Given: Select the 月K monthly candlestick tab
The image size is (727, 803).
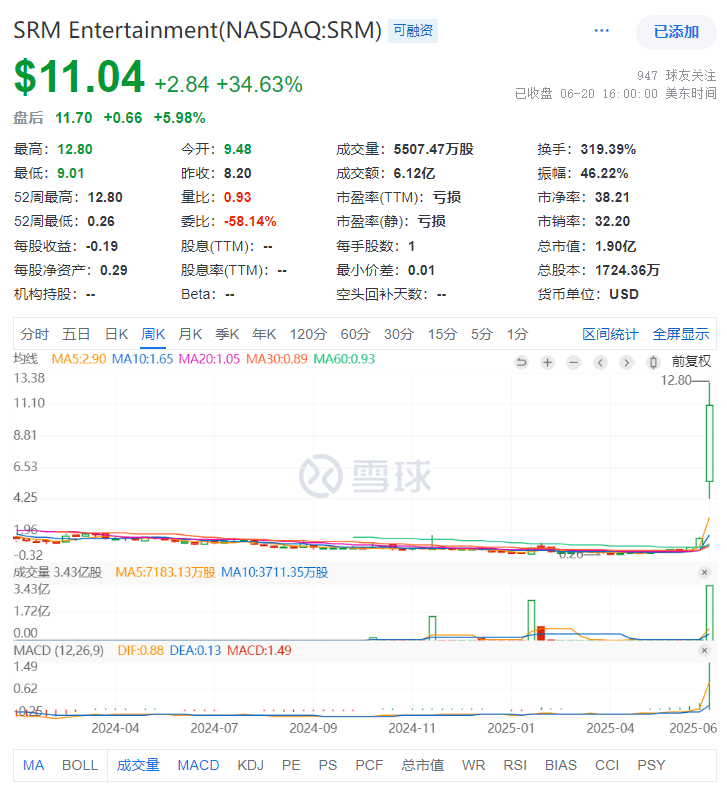Looking at the screenshot, I should (x=190, y=334).
